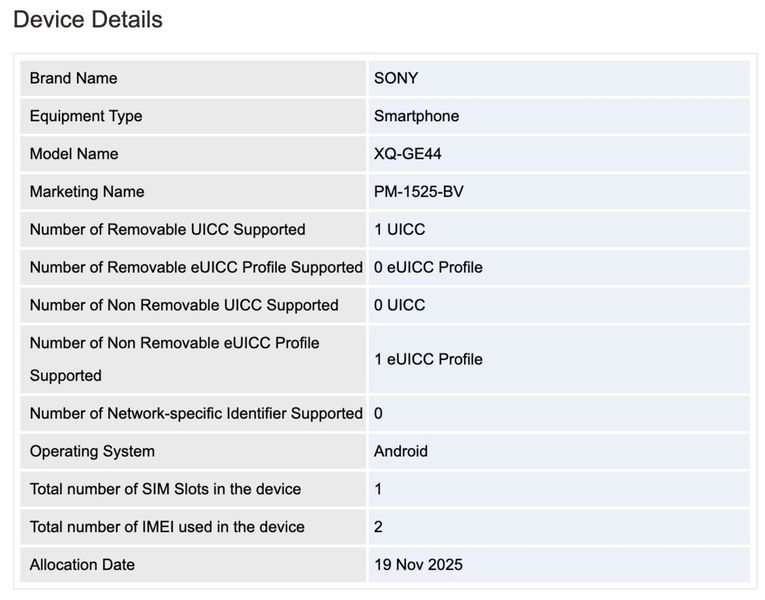Click the 1 eUICC Profile value
The width and height of the screenshot is (765, 600).
pyautogui.click(x=428, y=359)
